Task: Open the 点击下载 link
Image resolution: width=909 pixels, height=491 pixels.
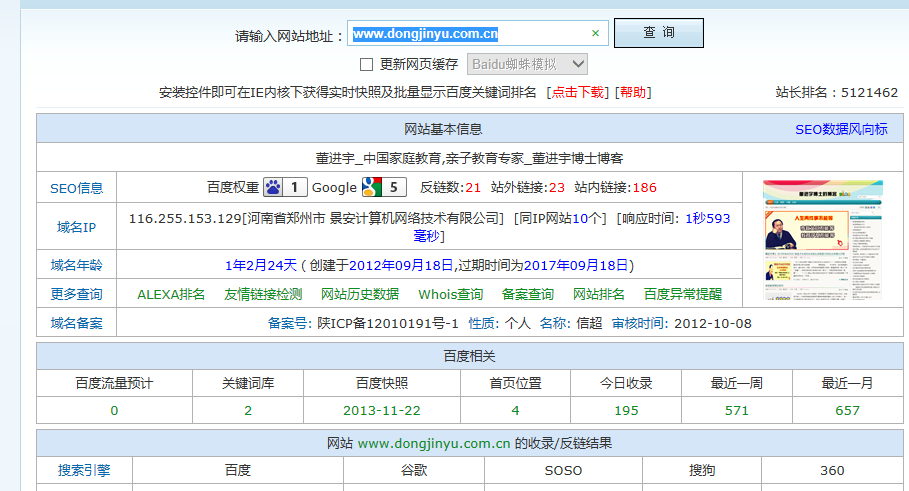Action: [577, 93]
